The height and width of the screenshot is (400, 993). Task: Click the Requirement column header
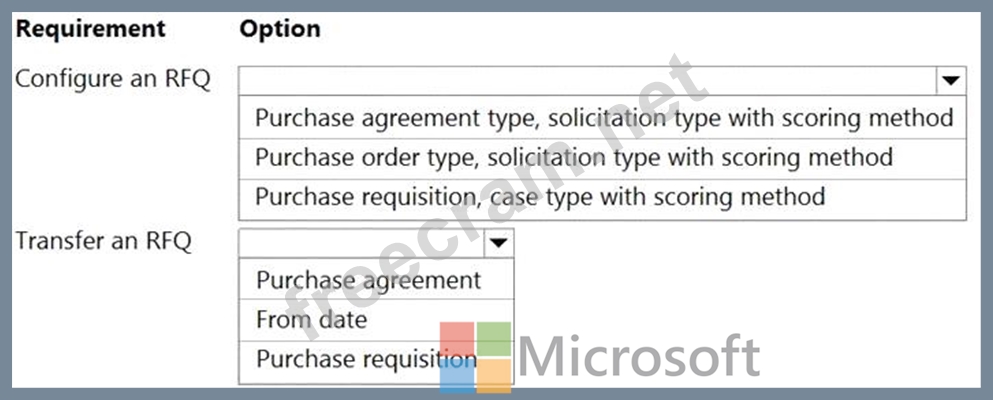click(x=90, y=28)
